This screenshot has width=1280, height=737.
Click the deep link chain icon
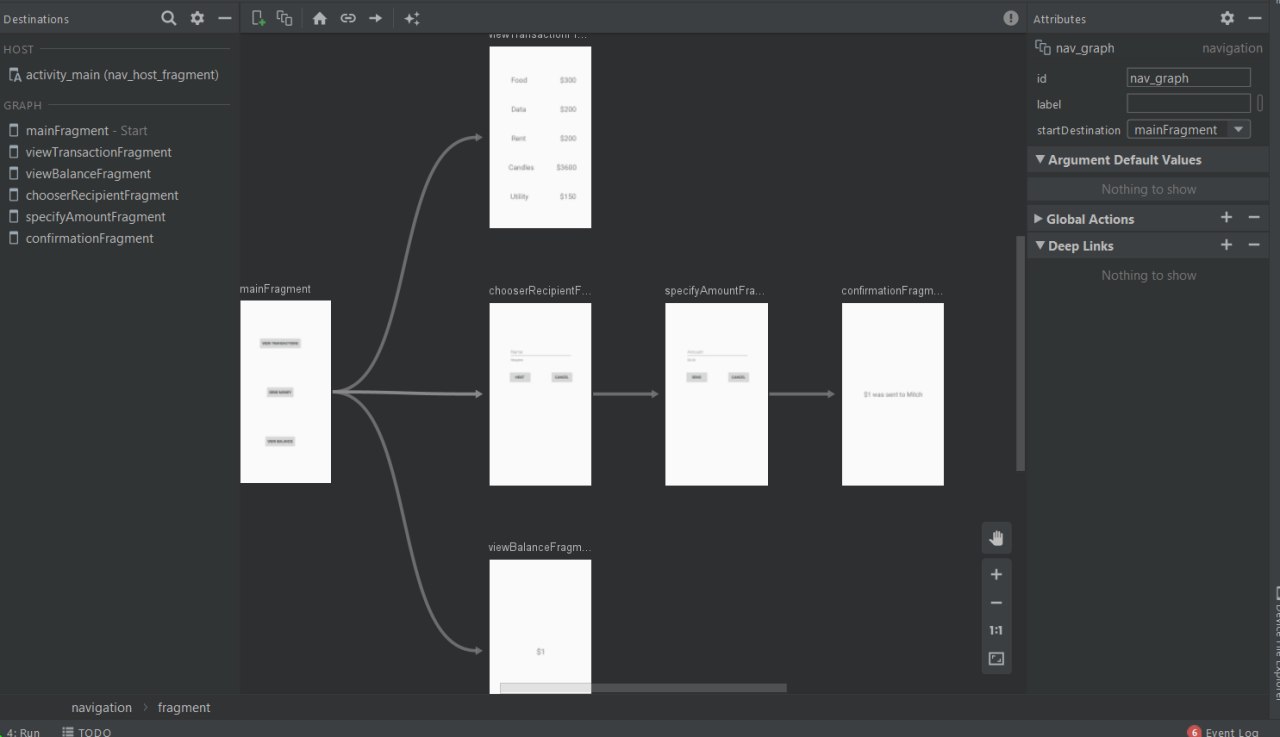348,18
